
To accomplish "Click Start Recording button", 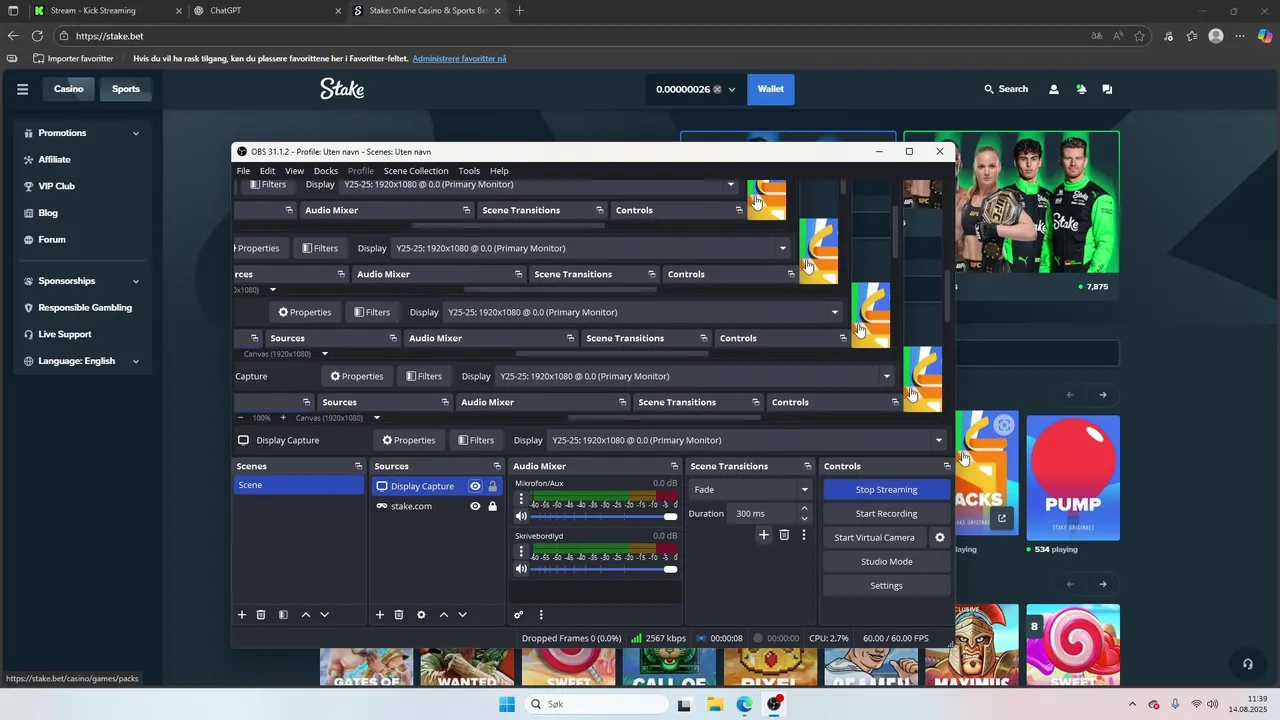I will (886, 514).
